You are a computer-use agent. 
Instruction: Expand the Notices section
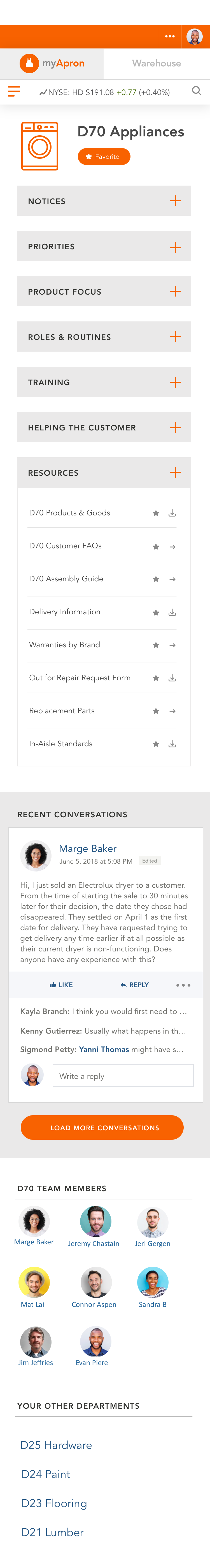tap(175, 201)
